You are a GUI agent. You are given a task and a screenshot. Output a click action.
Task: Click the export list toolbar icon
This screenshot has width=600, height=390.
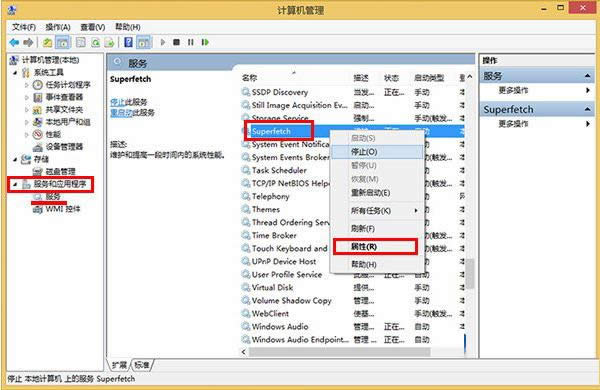pos(109,42)
